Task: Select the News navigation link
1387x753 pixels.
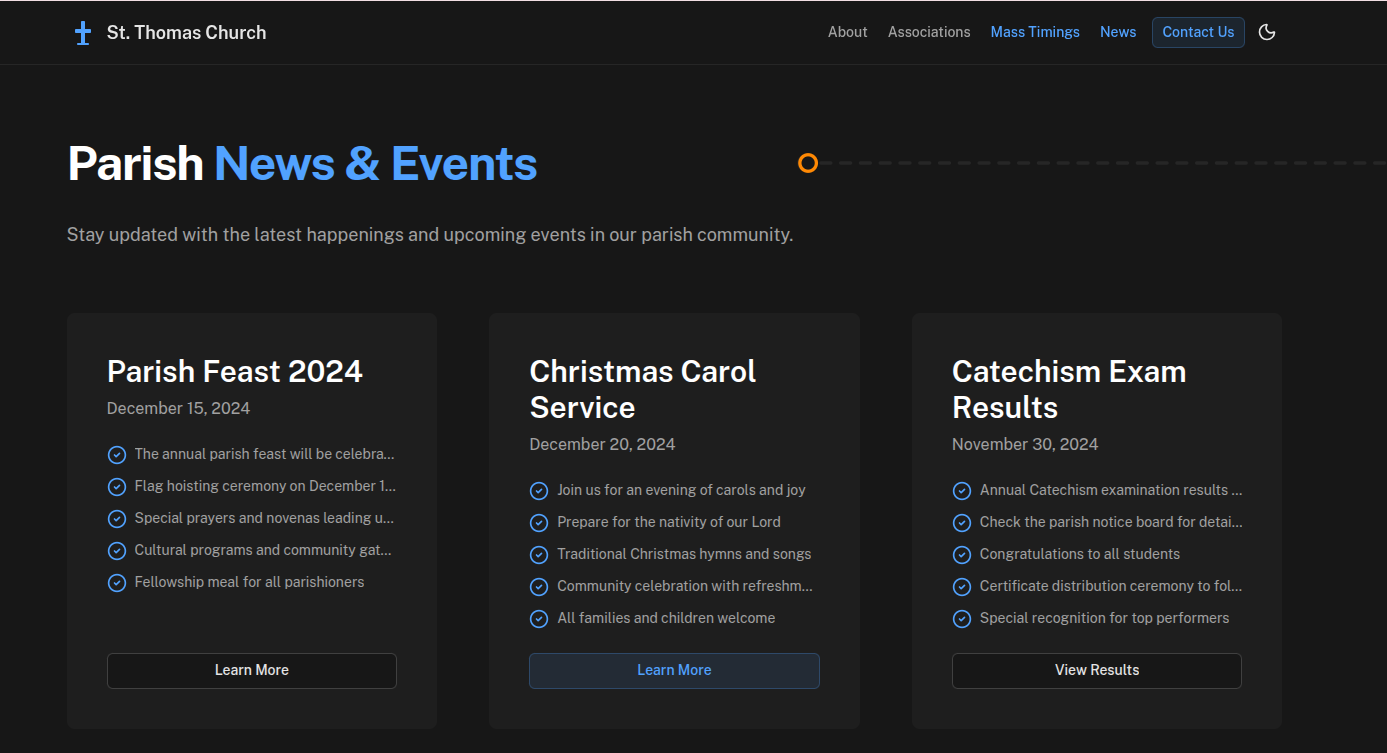Action: [x=1118, y=32]
